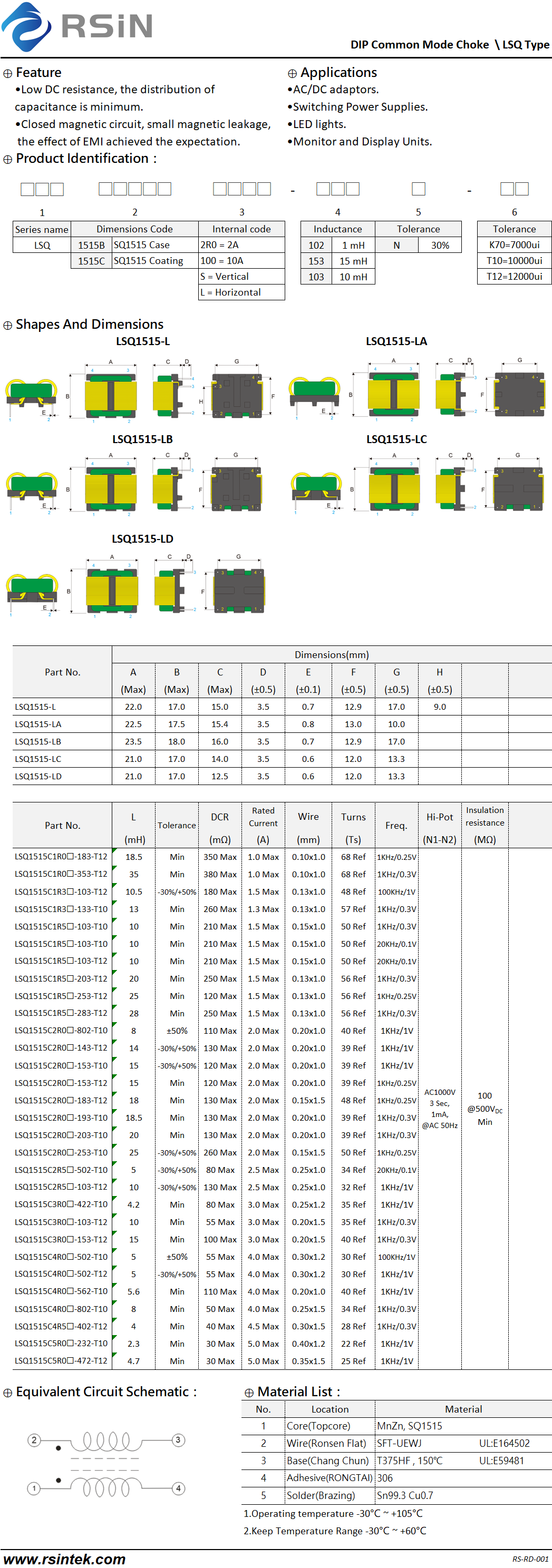Click the RS-RD-001 document code
Screen dimensions: 552x1568
coord(531,1560)
